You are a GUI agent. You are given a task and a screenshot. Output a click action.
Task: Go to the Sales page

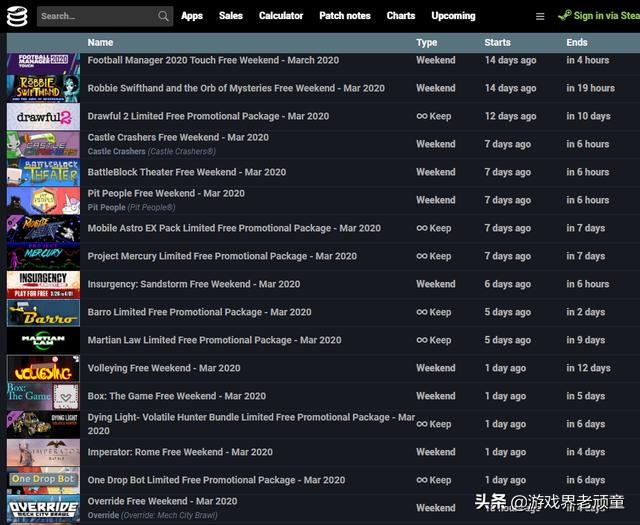click(231, 16)
